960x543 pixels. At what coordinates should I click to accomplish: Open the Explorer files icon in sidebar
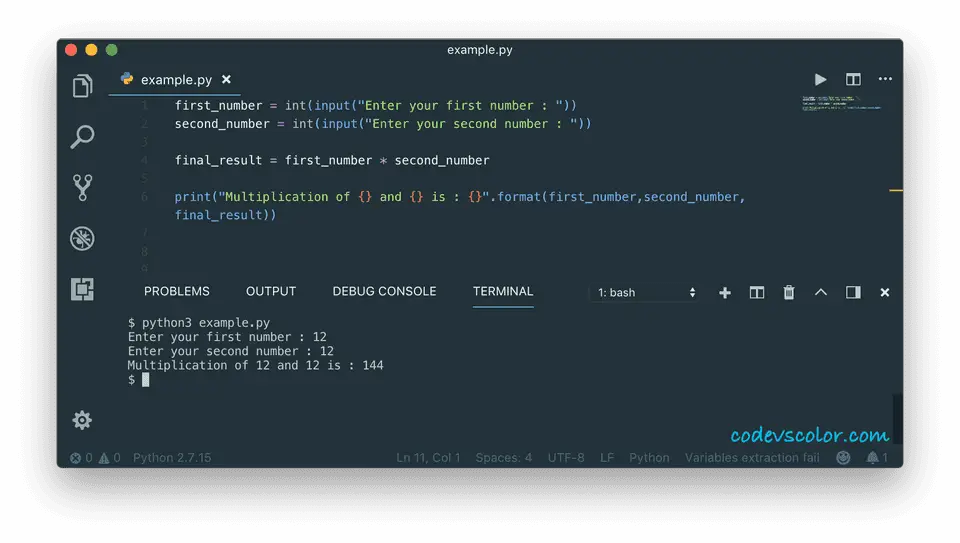[83, 87]
